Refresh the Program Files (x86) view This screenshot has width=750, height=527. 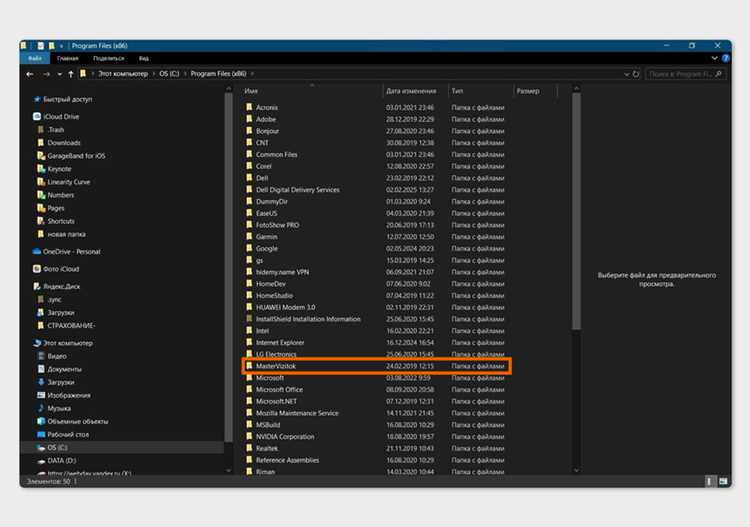pyautogui.click(x=636, y=74)
